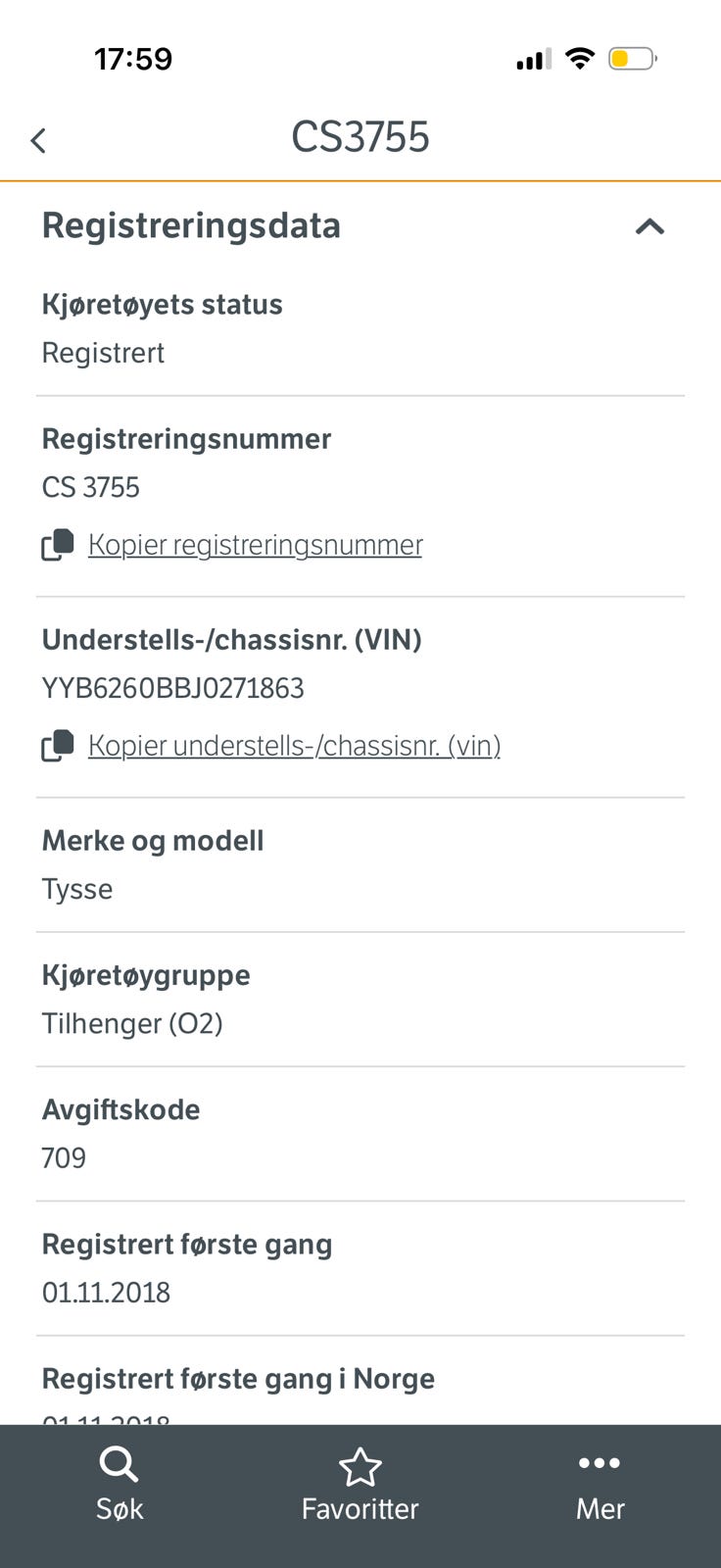721x1568 pixels.
Task: Open the Mer three-dots icon
Action: click(600, 1463)
